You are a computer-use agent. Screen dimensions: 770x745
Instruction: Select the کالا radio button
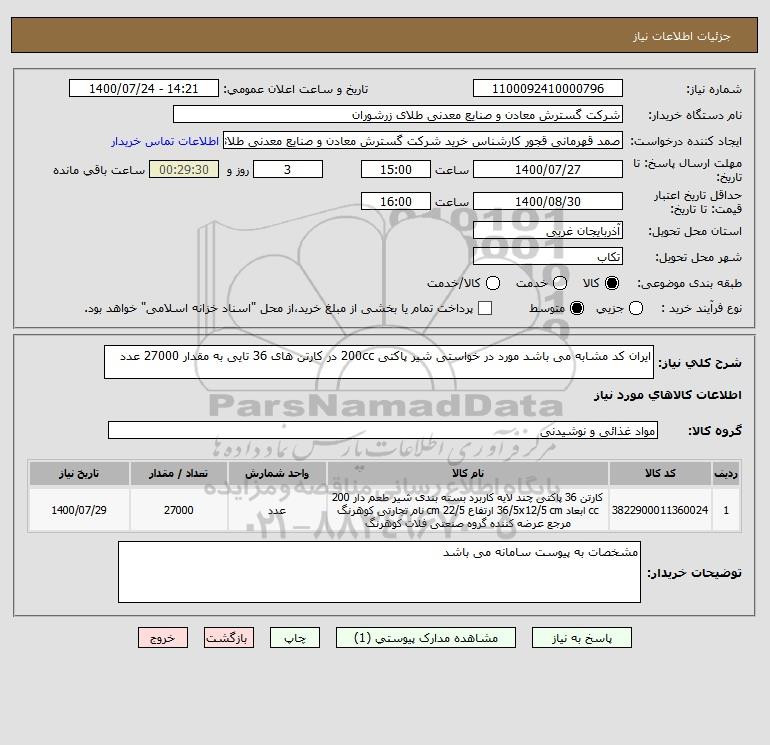pos(612,283)
